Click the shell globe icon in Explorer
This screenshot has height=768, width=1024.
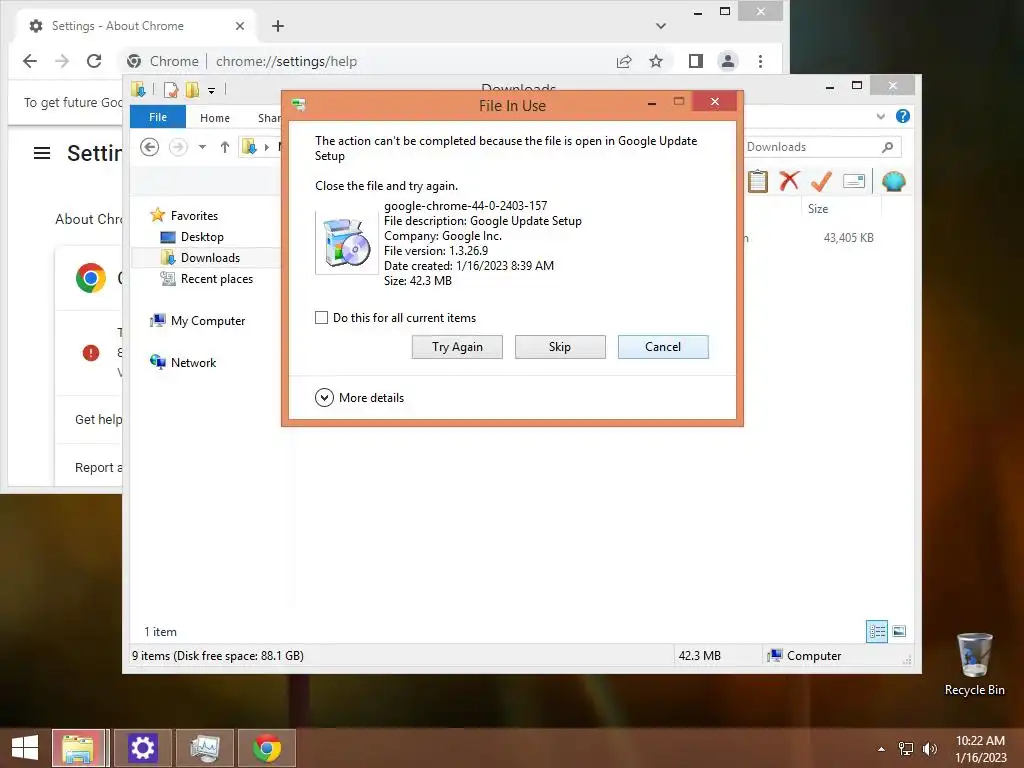pyautogui.click(x=893, y=181)
